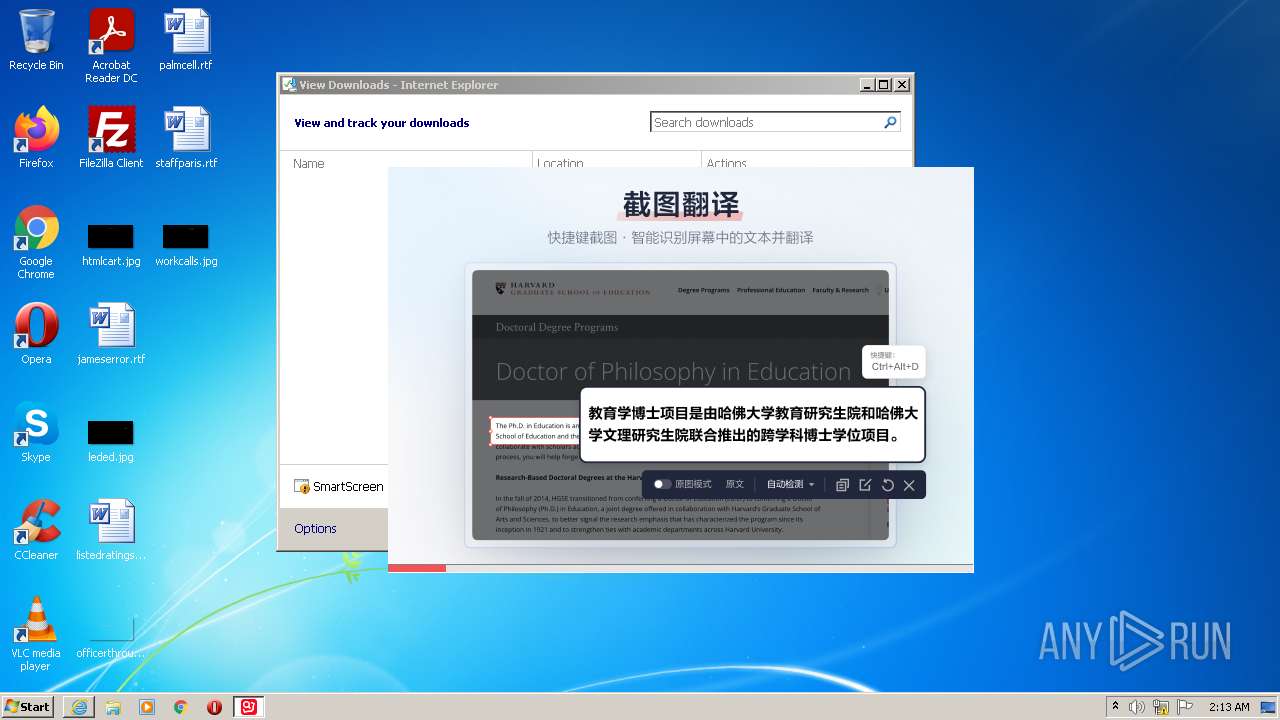
Task: Open Firefox desktop shortcut
Action: click(x=36, y=138)
